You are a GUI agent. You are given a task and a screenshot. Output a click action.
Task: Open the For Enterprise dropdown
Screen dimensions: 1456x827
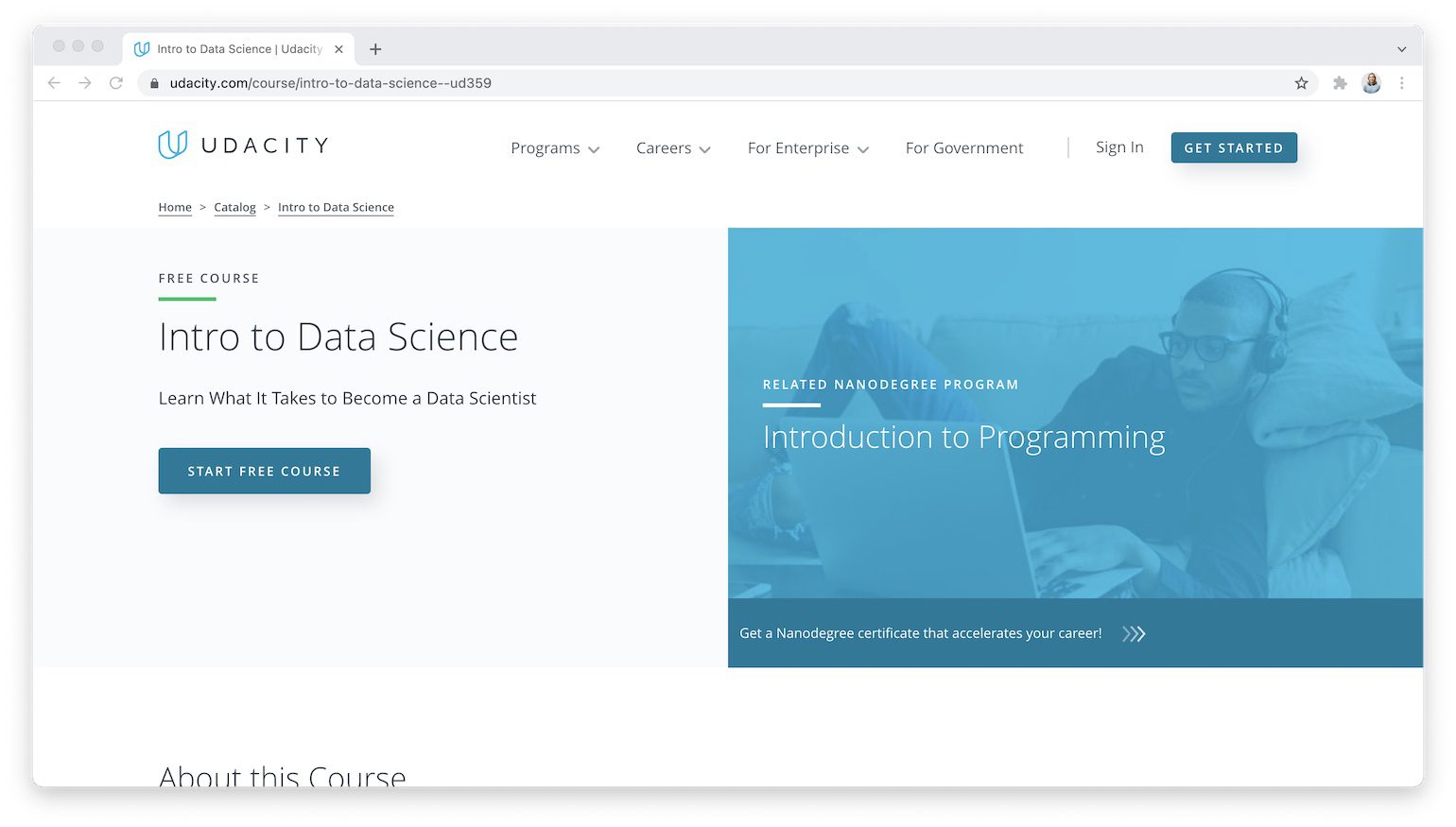coord(806,148)
